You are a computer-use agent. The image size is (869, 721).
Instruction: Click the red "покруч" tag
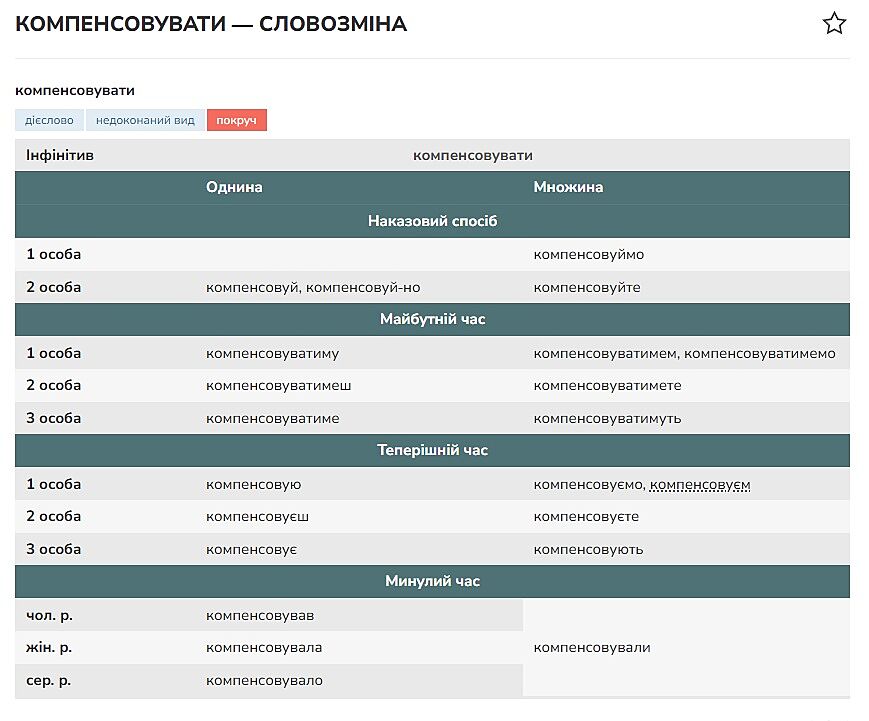click(237, 120)
